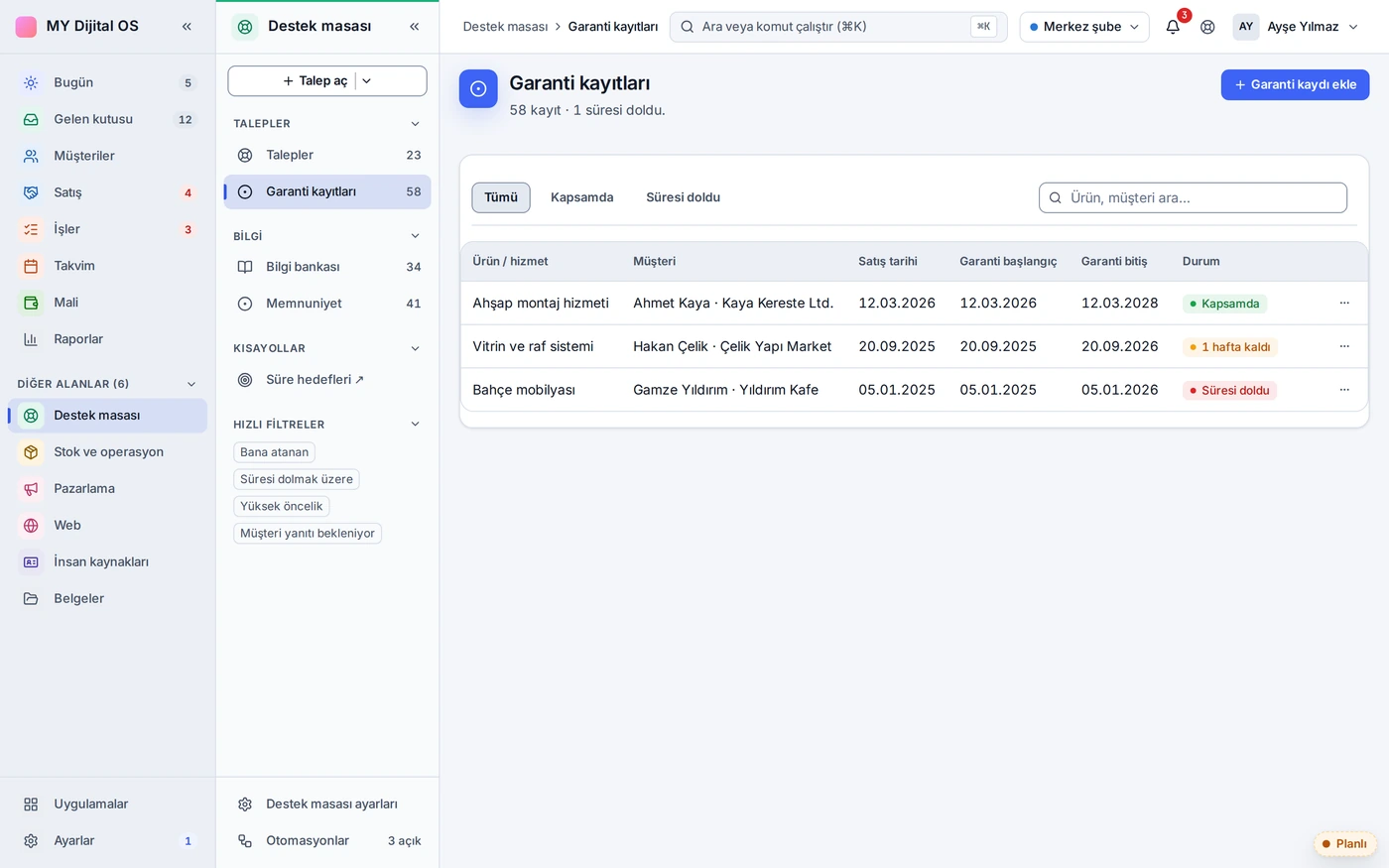Screen dimensions: 1389x868
Task: Collapse the TALEPLER section
Action: (x=415, y=124)
